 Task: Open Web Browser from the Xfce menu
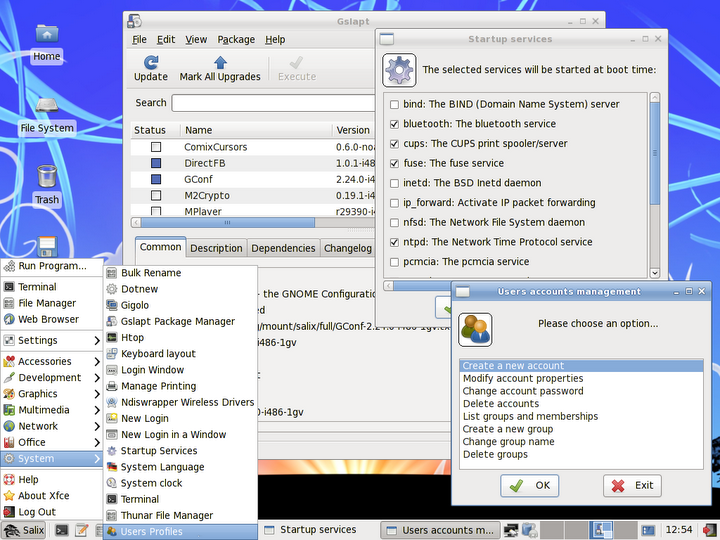click(48, 319)
